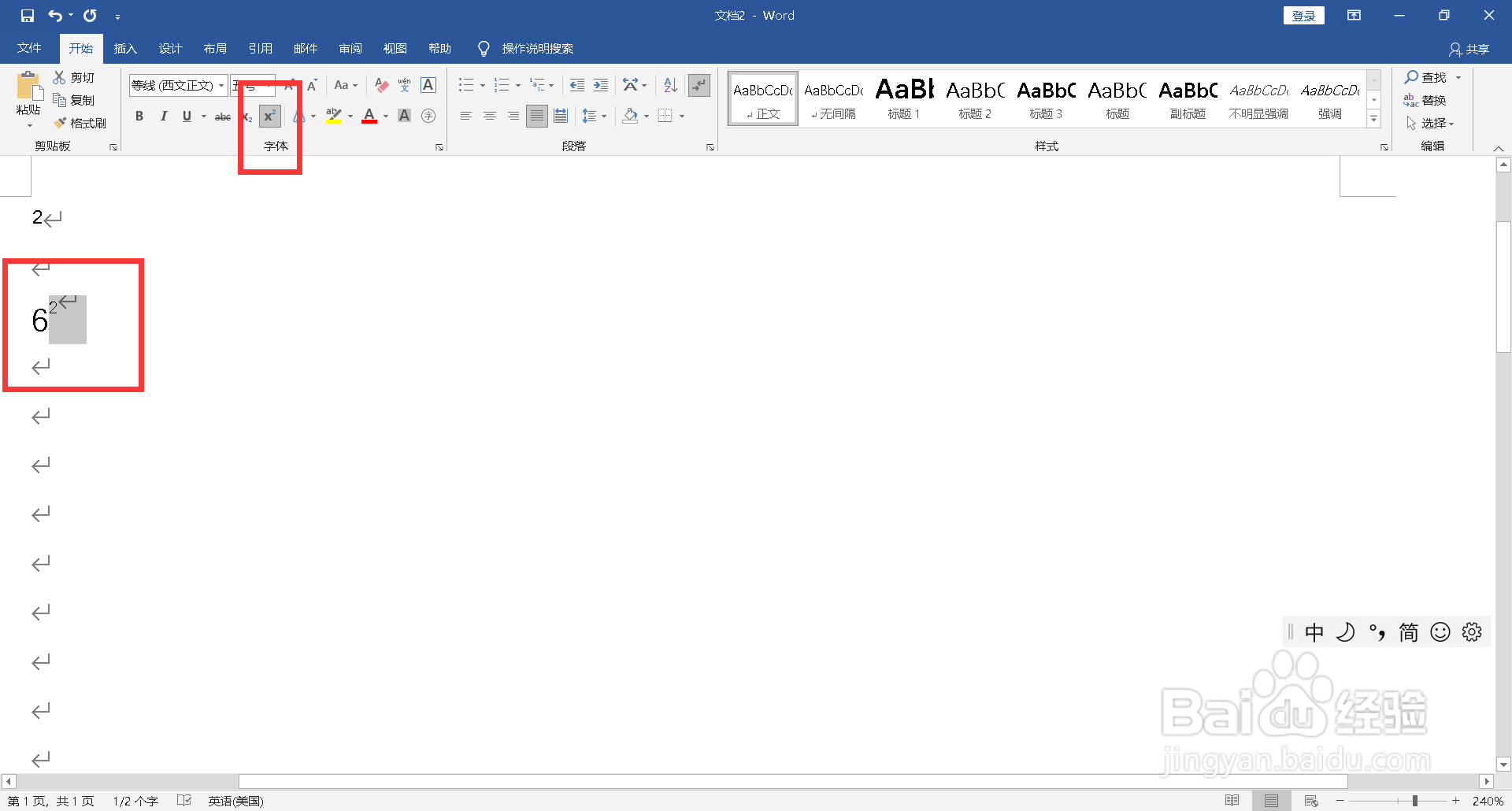
Task: Toggle bold formatting
Action: 139,116
